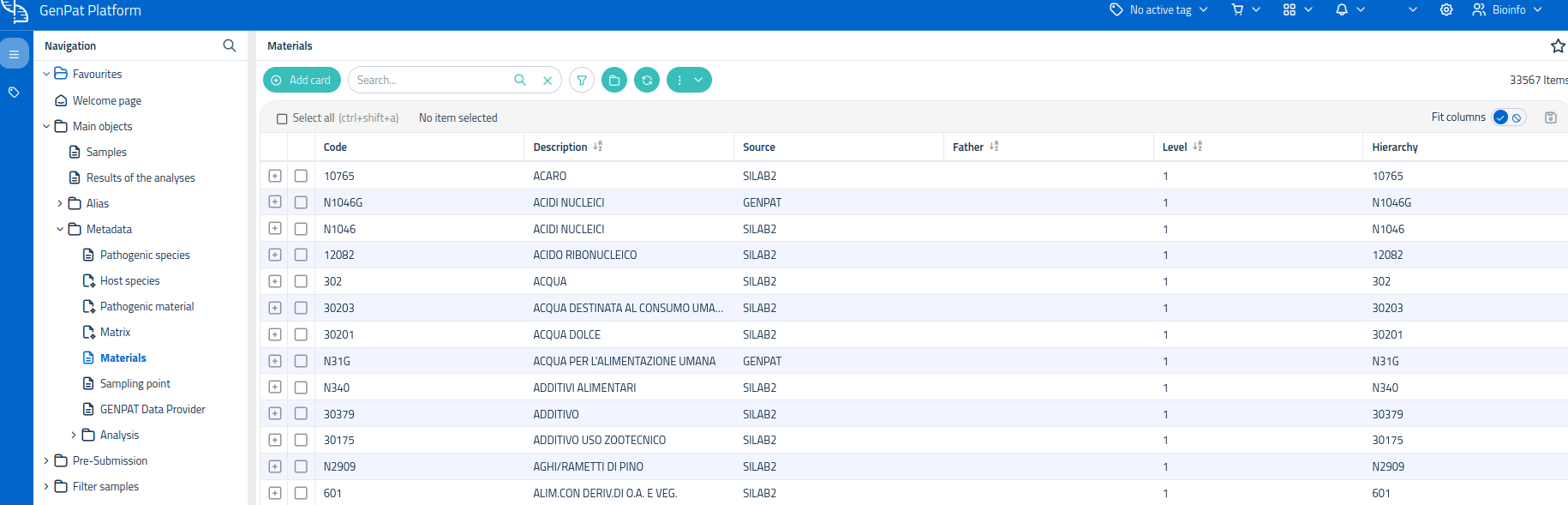The width and height of the screenshot is (1568, 505).
Task: Click the Add card button
Action: 302,80
